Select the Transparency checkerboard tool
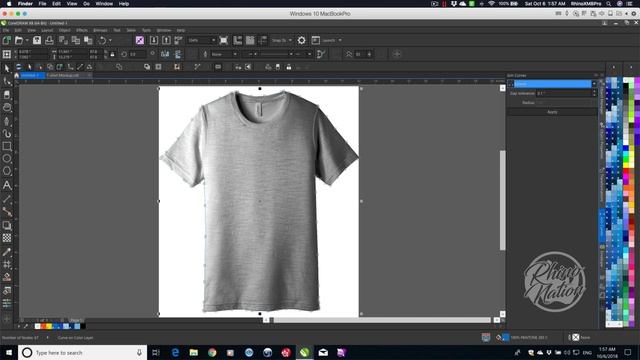640x360 pixels. click(7, 238)
